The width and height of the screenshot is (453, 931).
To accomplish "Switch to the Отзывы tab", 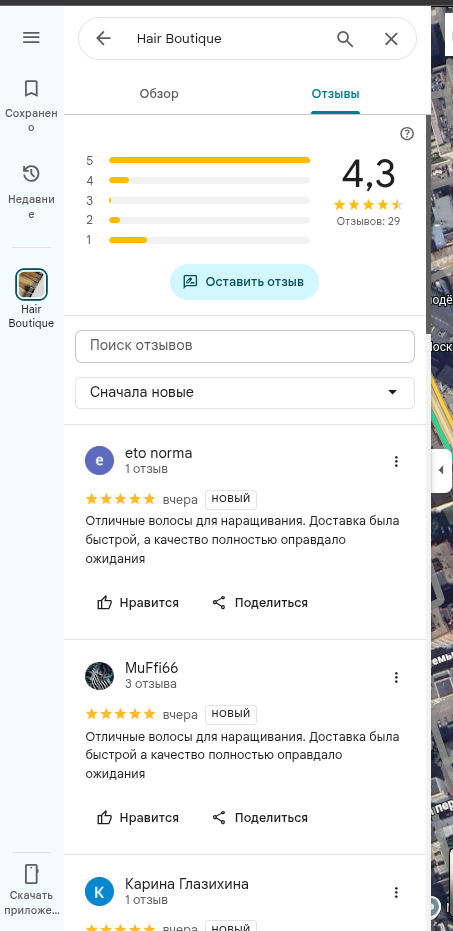I will coord(335,94).
